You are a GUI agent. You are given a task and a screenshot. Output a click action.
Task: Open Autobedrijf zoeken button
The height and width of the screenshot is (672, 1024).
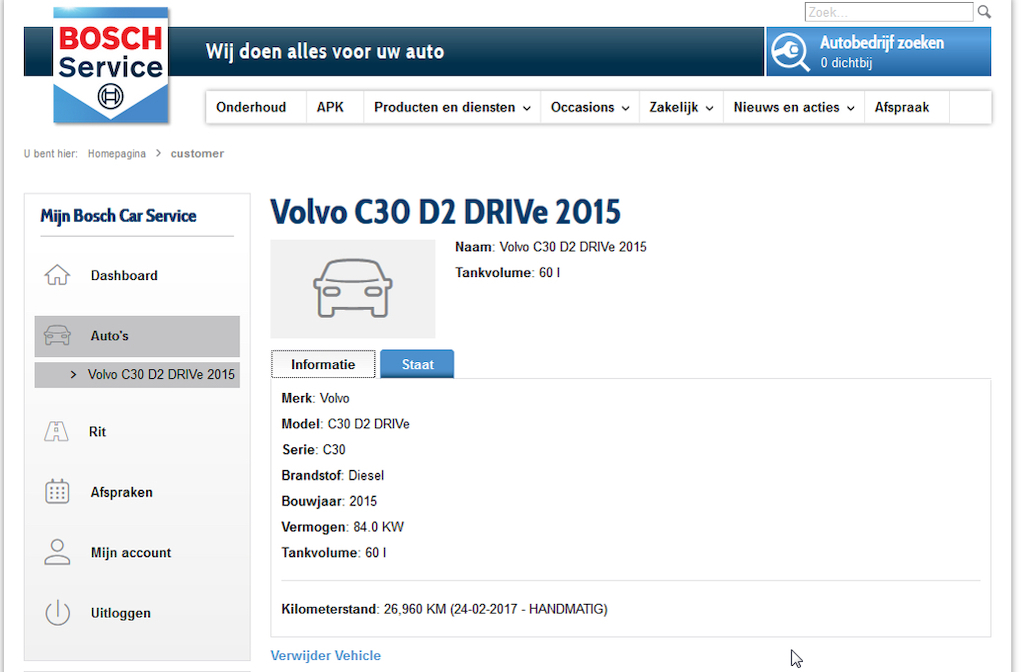pos(878,52)
